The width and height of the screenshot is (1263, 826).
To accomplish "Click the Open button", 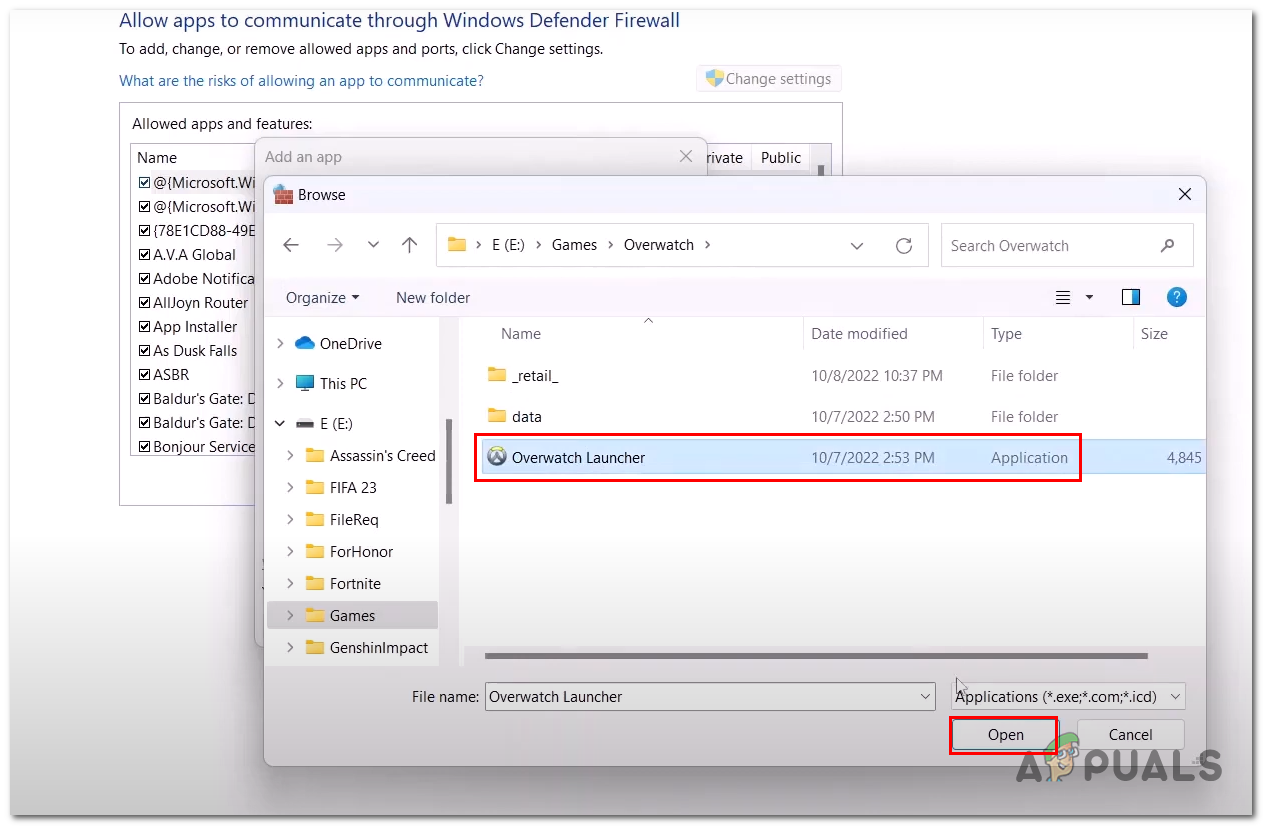I will (x=1004, y=734).
